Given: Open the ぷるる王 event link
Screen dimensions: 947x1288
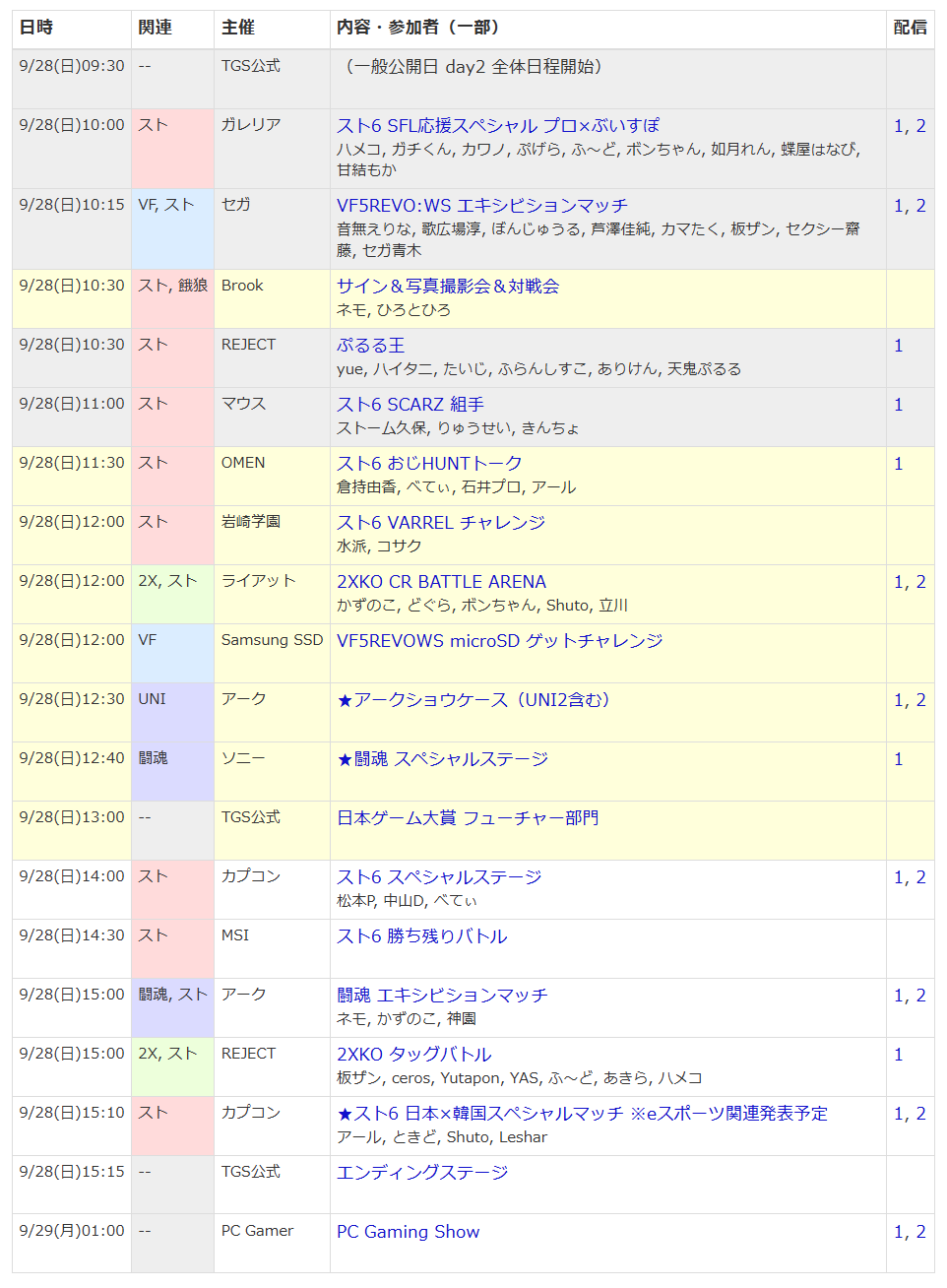Looking at the screenshot, I should point(370,346).
